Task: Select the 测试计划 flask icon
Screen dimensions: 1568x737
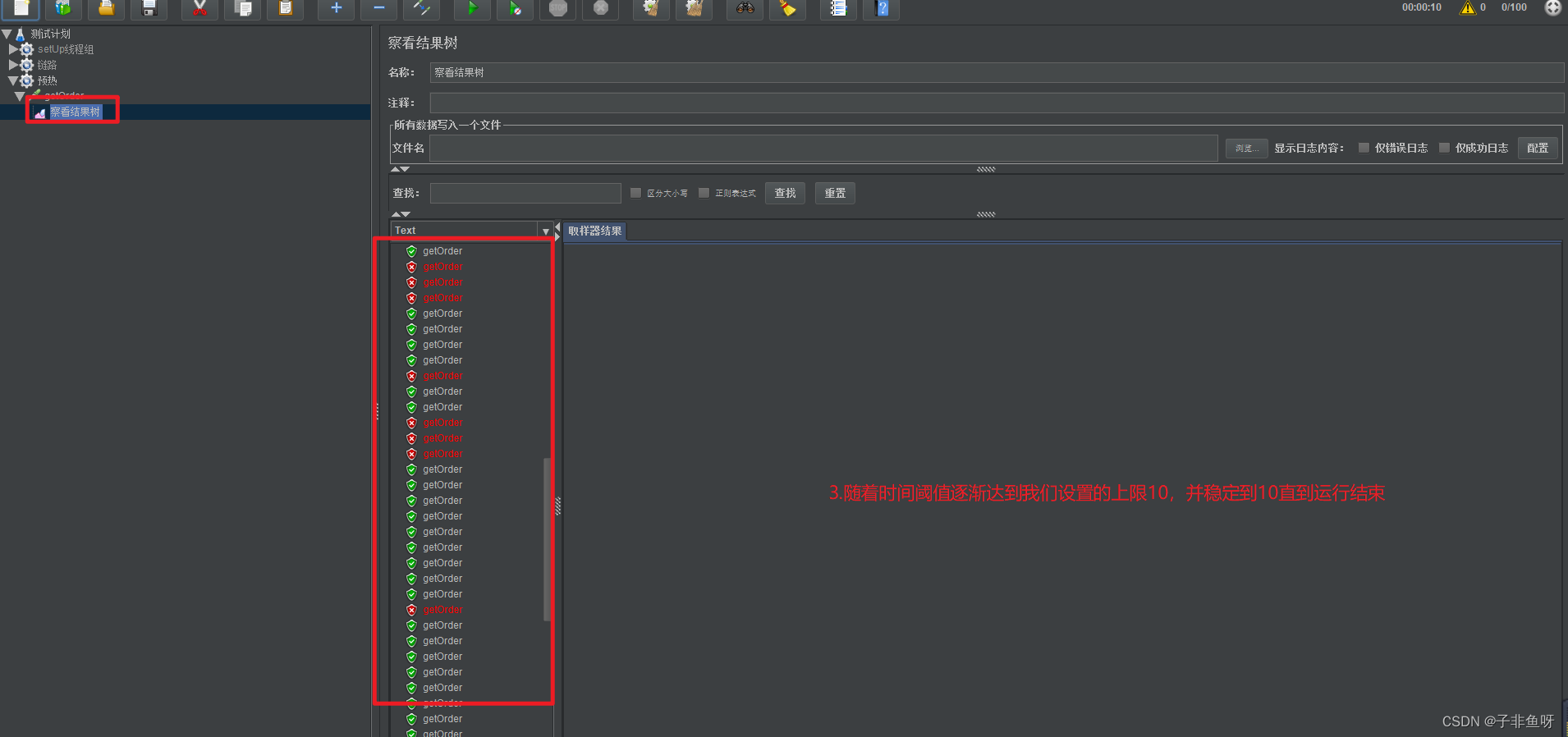Action: [21, 34]
